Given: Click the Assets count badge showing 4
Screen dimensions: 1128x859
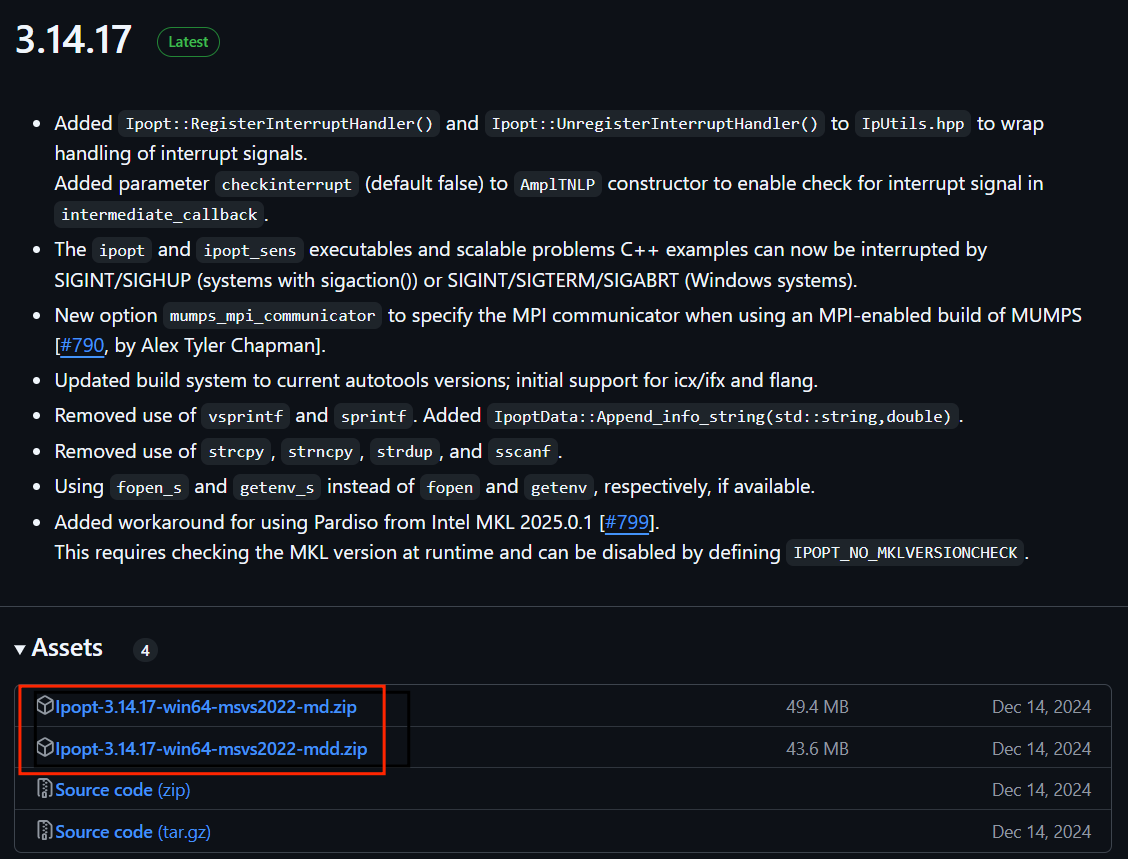Looking at the screenshot, I should click(145, 651).
